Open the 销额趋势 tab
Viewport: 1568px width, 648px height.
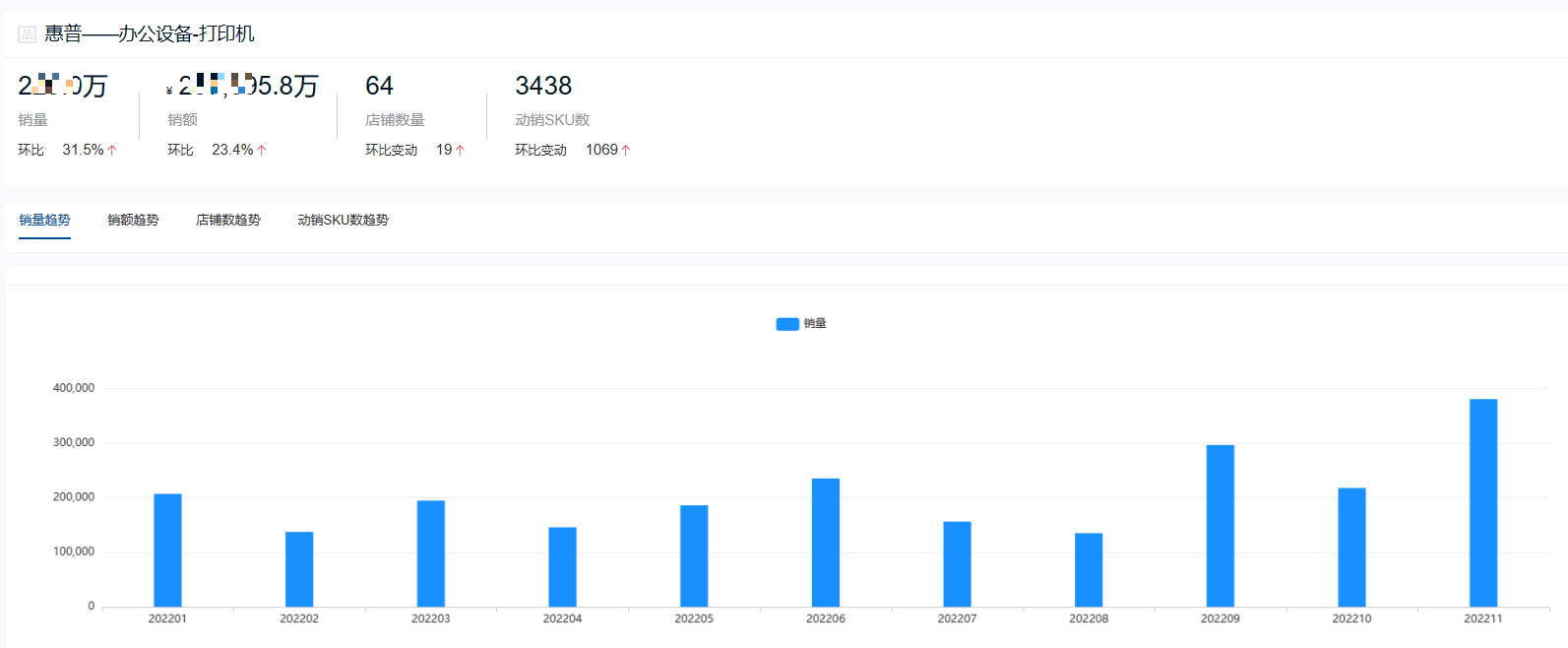point(133,221)
